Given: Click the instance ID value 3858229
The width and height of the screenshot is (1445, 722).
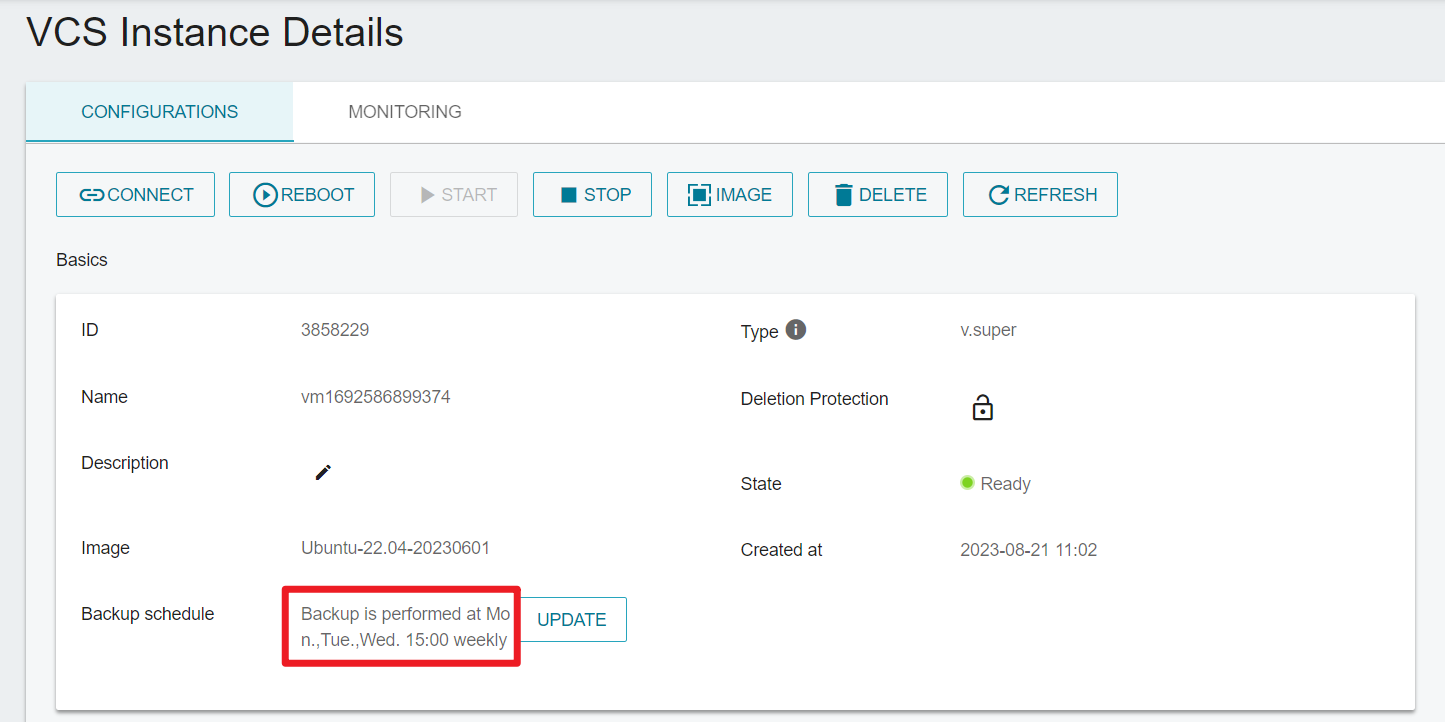Looking at the screenshot, I should click(335, 330).
